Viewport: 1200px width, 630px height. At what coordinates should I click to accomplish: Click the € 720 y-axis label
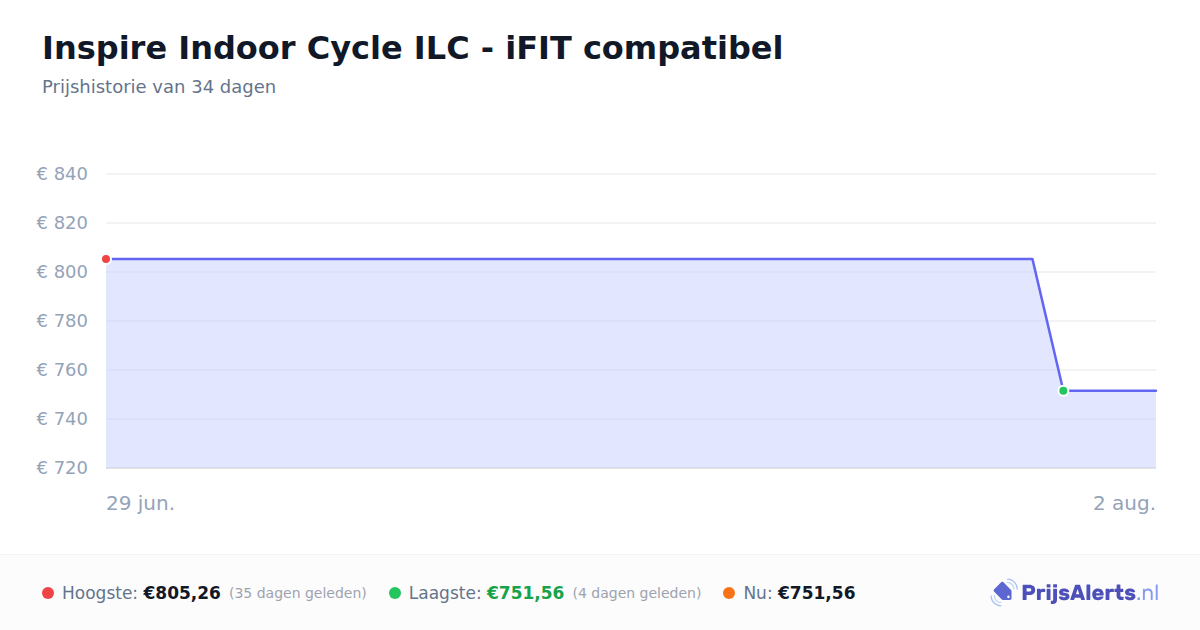point(63,468)
